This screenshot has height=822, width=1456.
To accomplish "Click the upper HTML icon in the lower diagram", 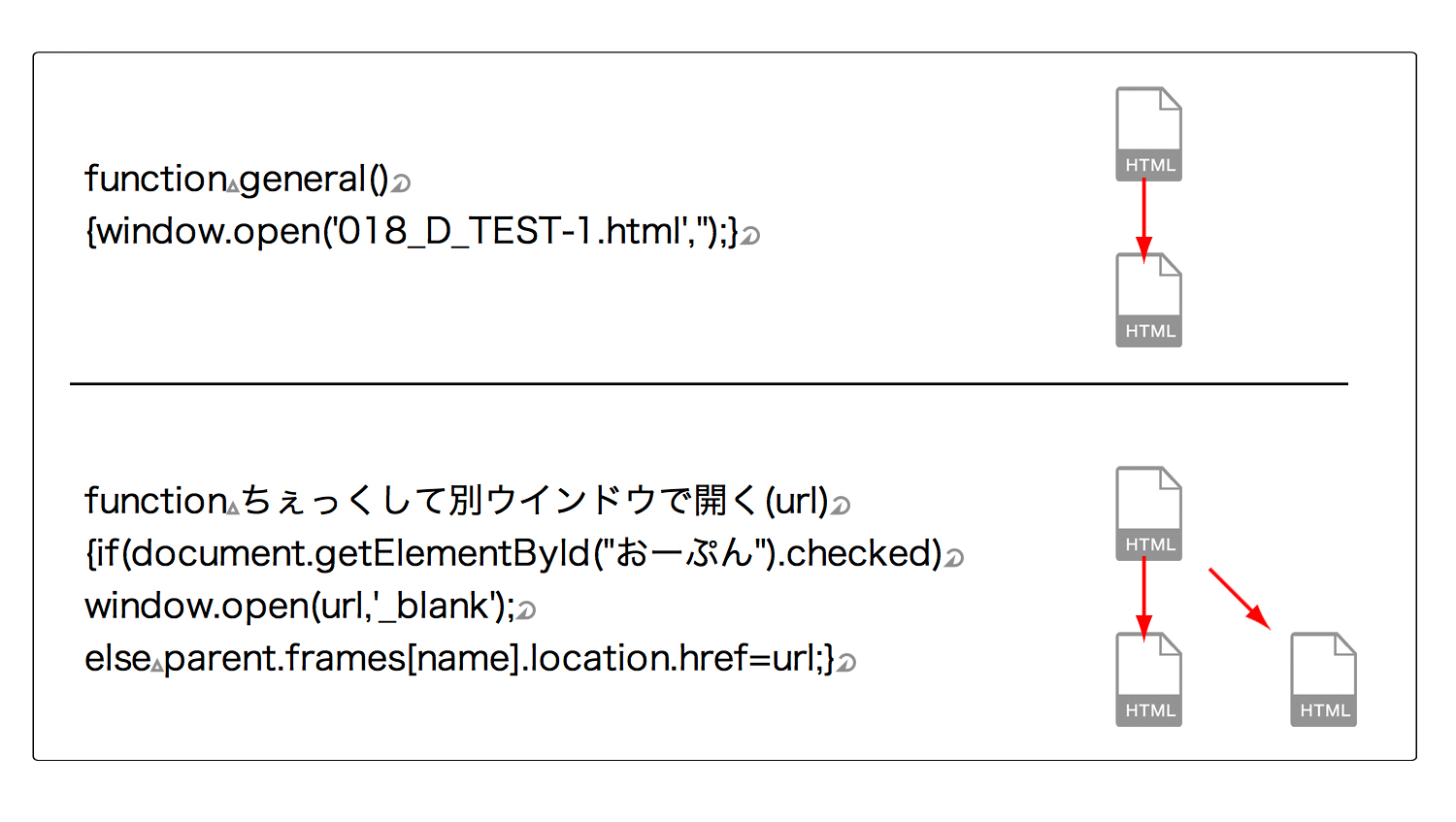I will (1148, 513).
